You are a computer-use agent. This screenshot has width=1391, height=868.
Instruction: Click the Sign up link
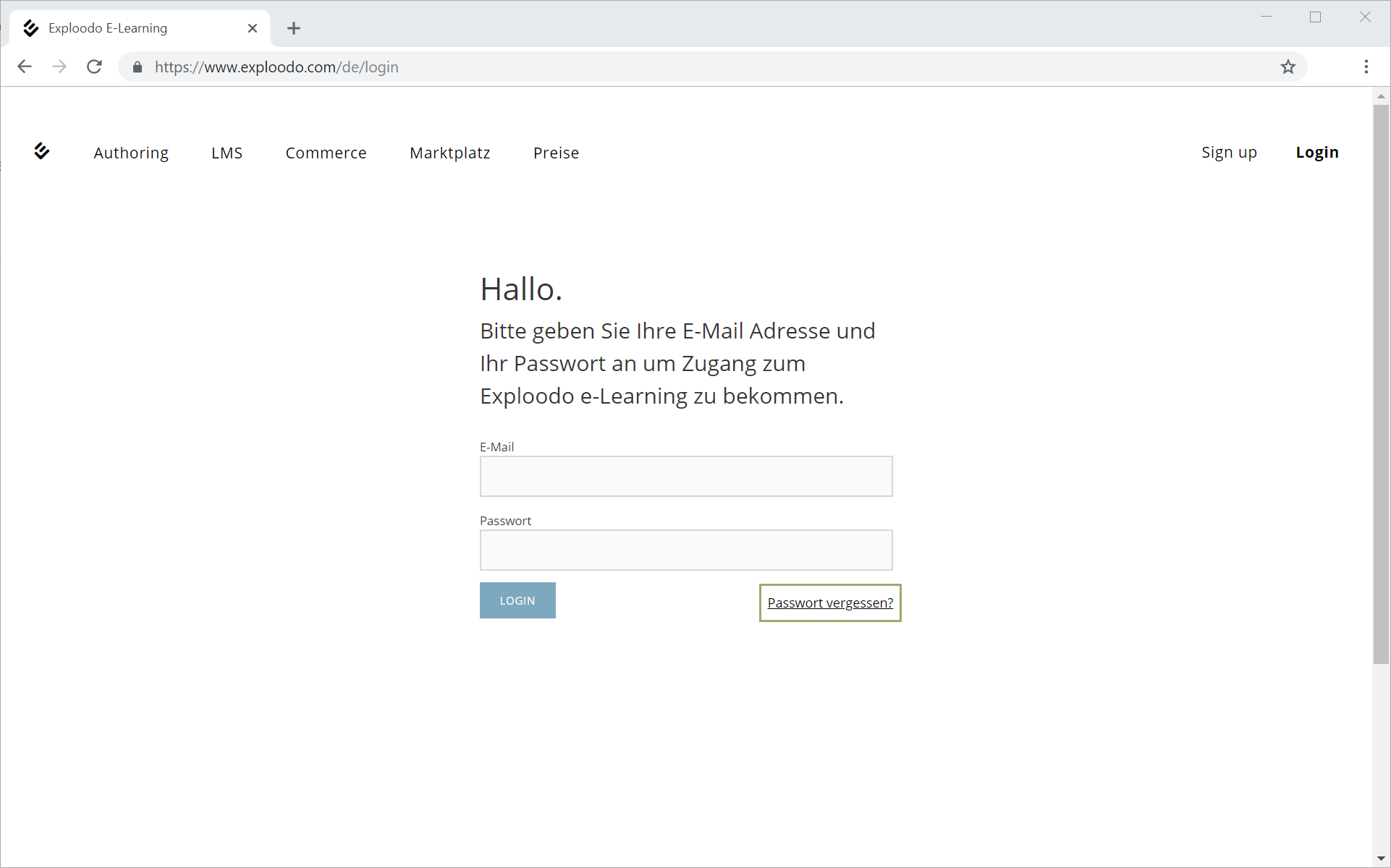click(x=1229, y=153)
